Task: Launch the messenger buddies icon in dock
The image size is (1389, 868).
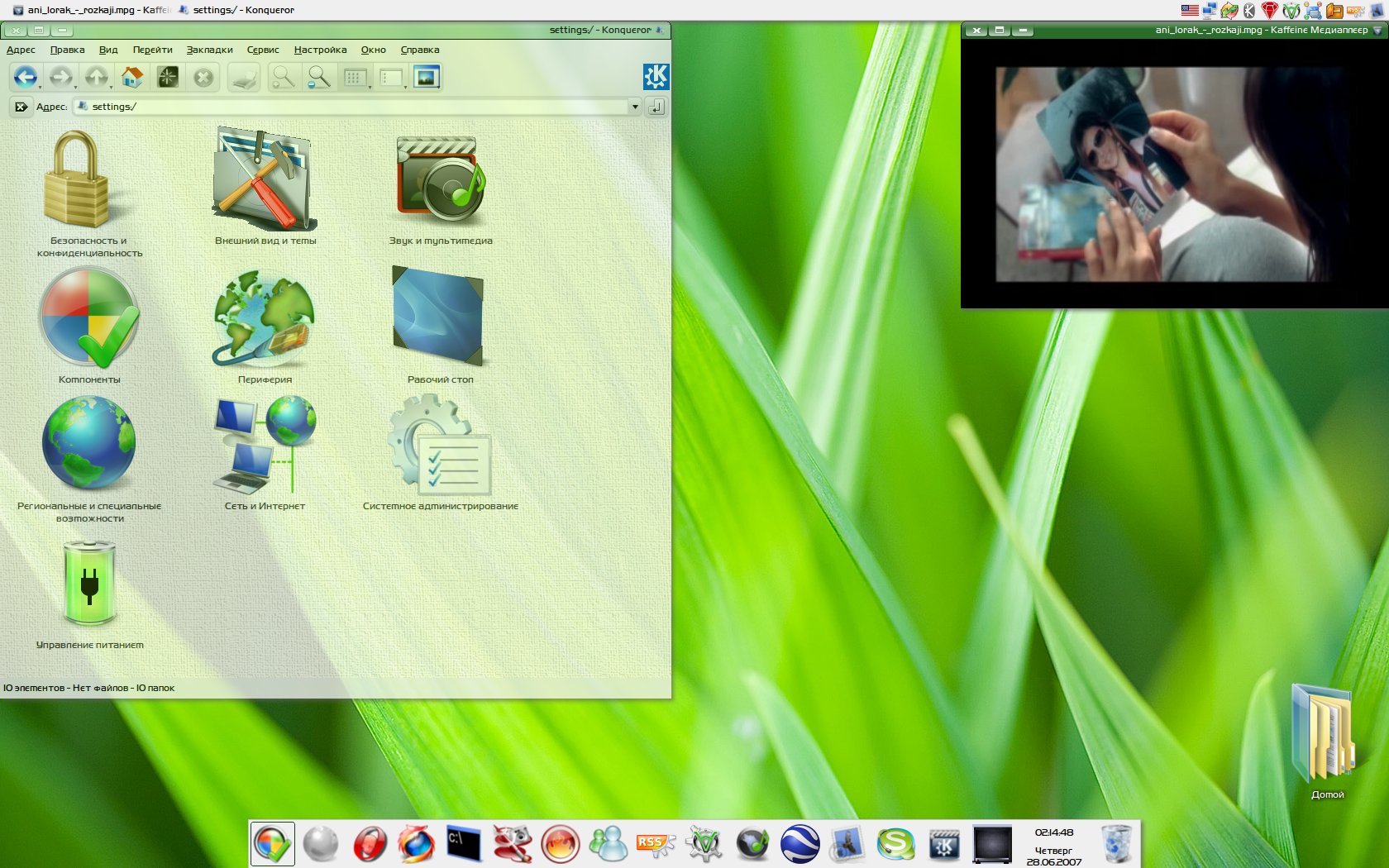Action: tap(608, 844)
